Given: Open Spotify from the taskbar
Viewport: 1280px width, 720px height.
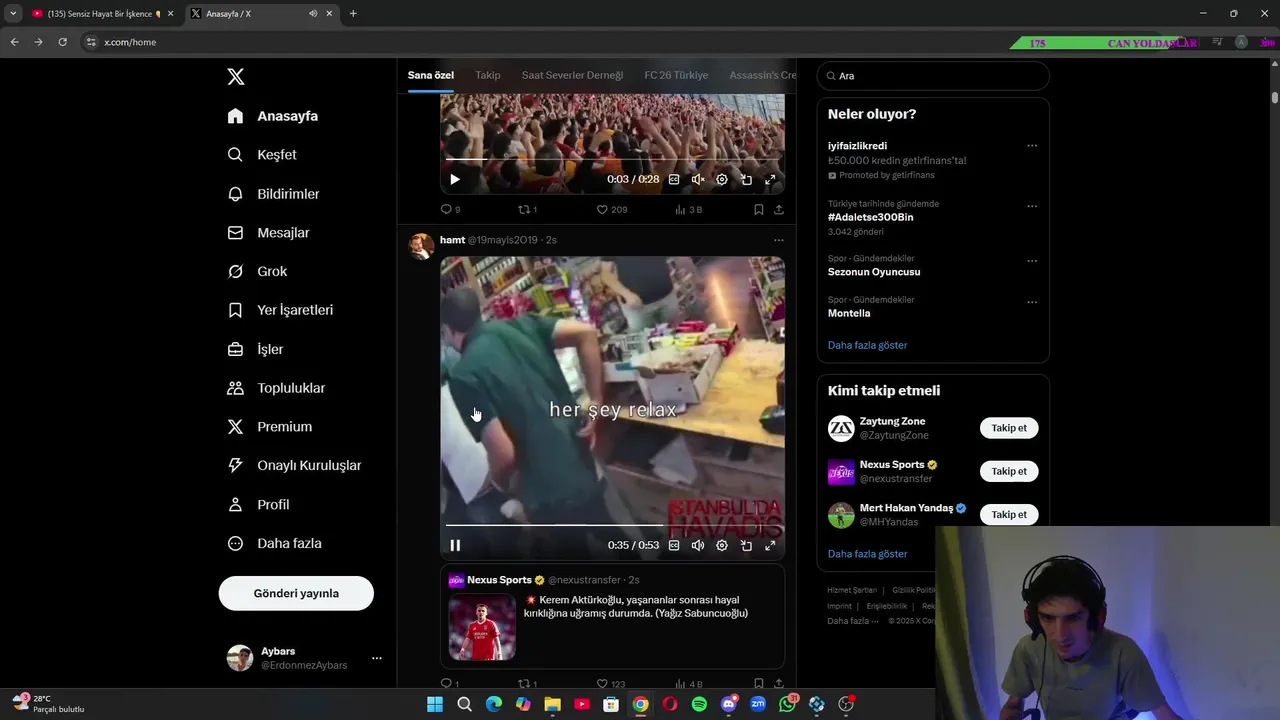Looking at the screenshot, I should pos(699,704).
